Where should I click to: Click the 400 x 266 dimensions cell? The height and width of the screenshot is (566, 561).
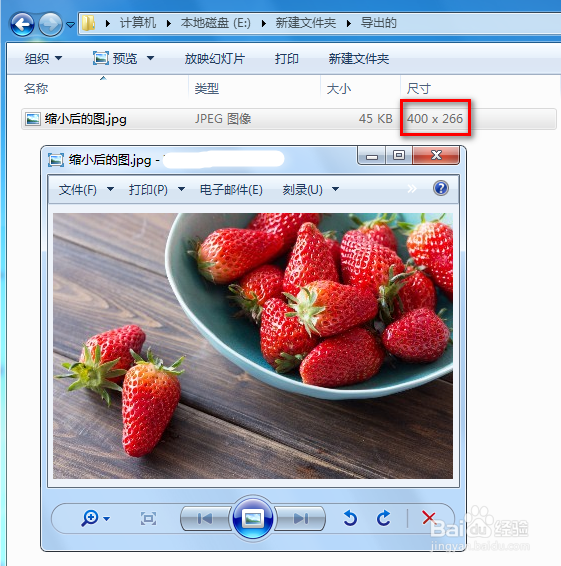[435, 119]
